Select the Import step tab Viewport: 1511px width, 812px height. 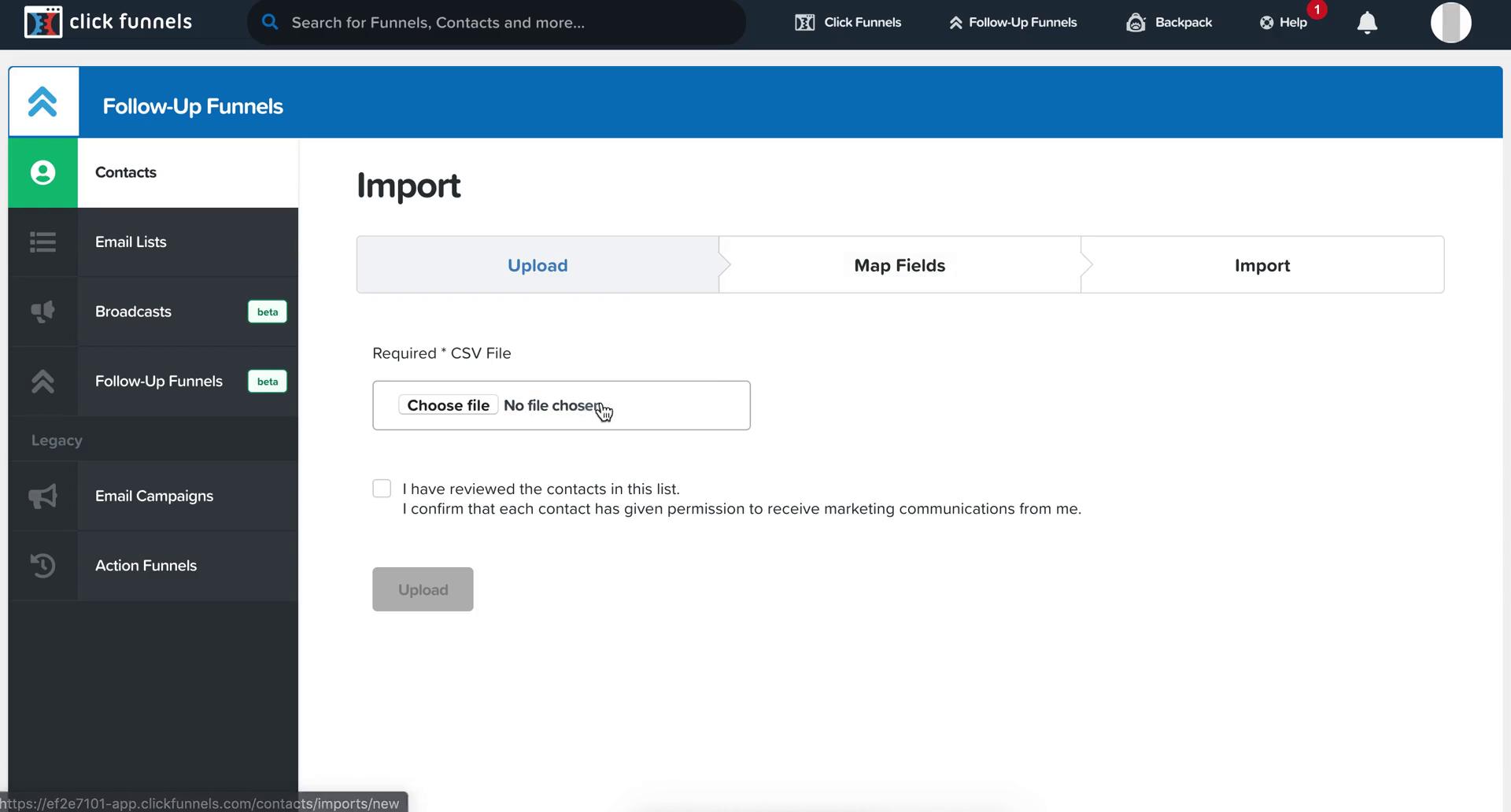(x=1262, y=265)
